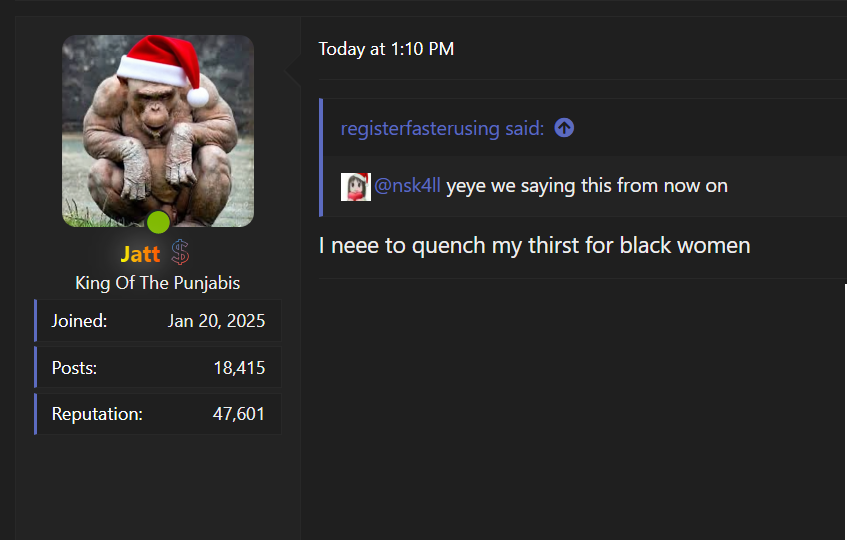Screen dimensions: 847x540
Task: Click the join date "Jan 20, 2025"
Action: tap(216, 321)
